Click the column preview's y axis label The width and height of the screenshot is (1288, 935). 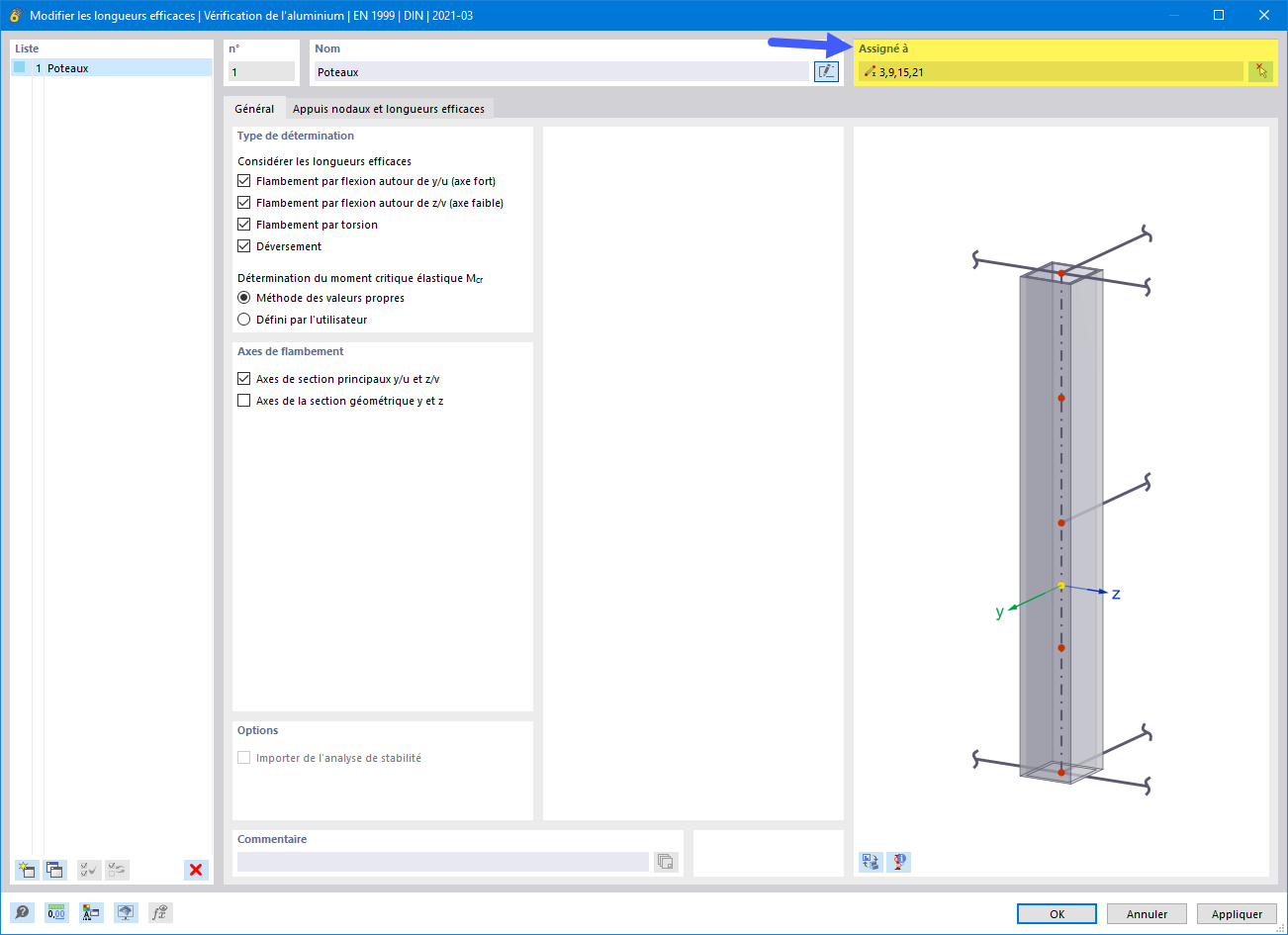pyautogui.click(x=999, y=612)
